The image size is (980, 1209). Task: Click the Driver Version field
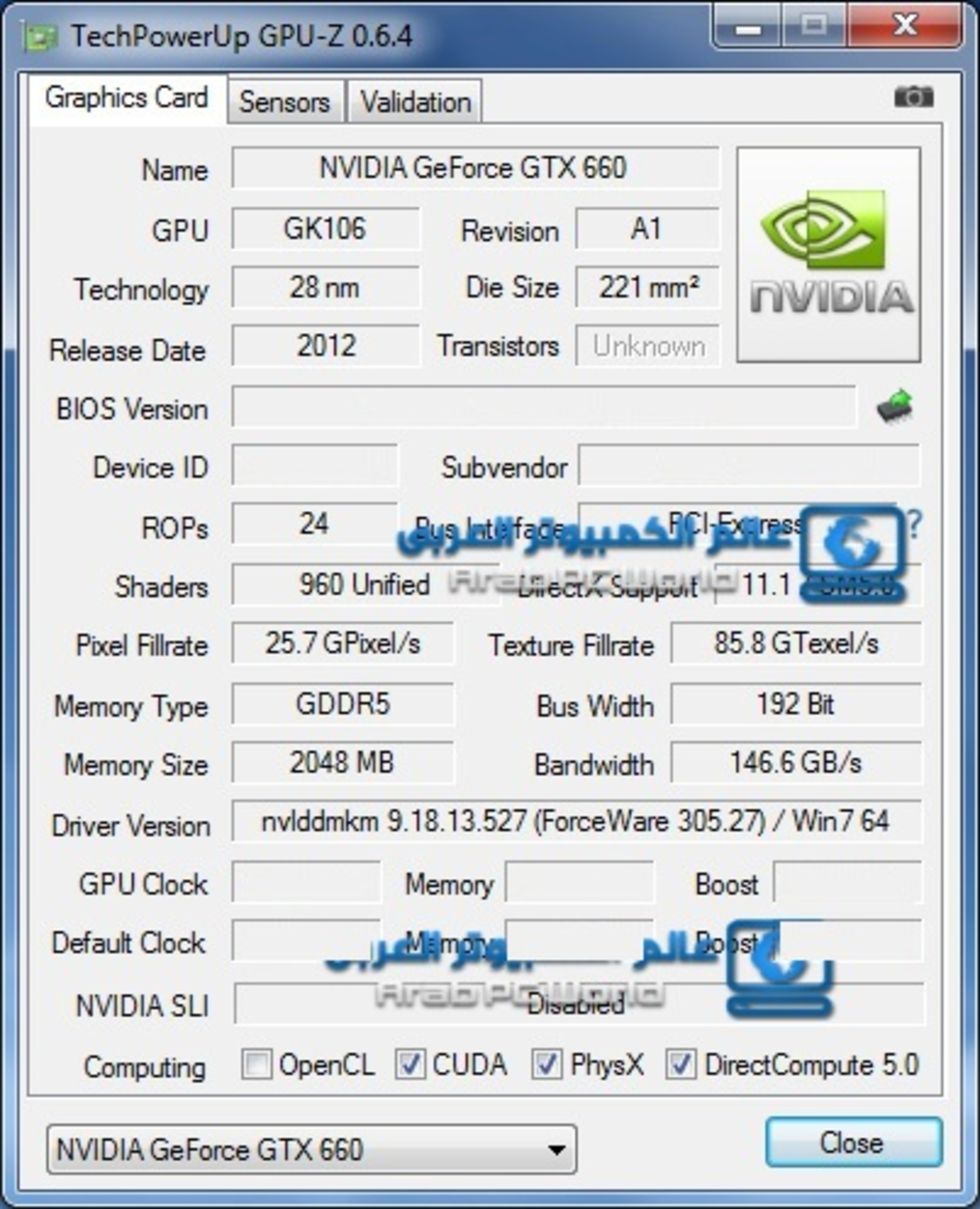[576, 822]
